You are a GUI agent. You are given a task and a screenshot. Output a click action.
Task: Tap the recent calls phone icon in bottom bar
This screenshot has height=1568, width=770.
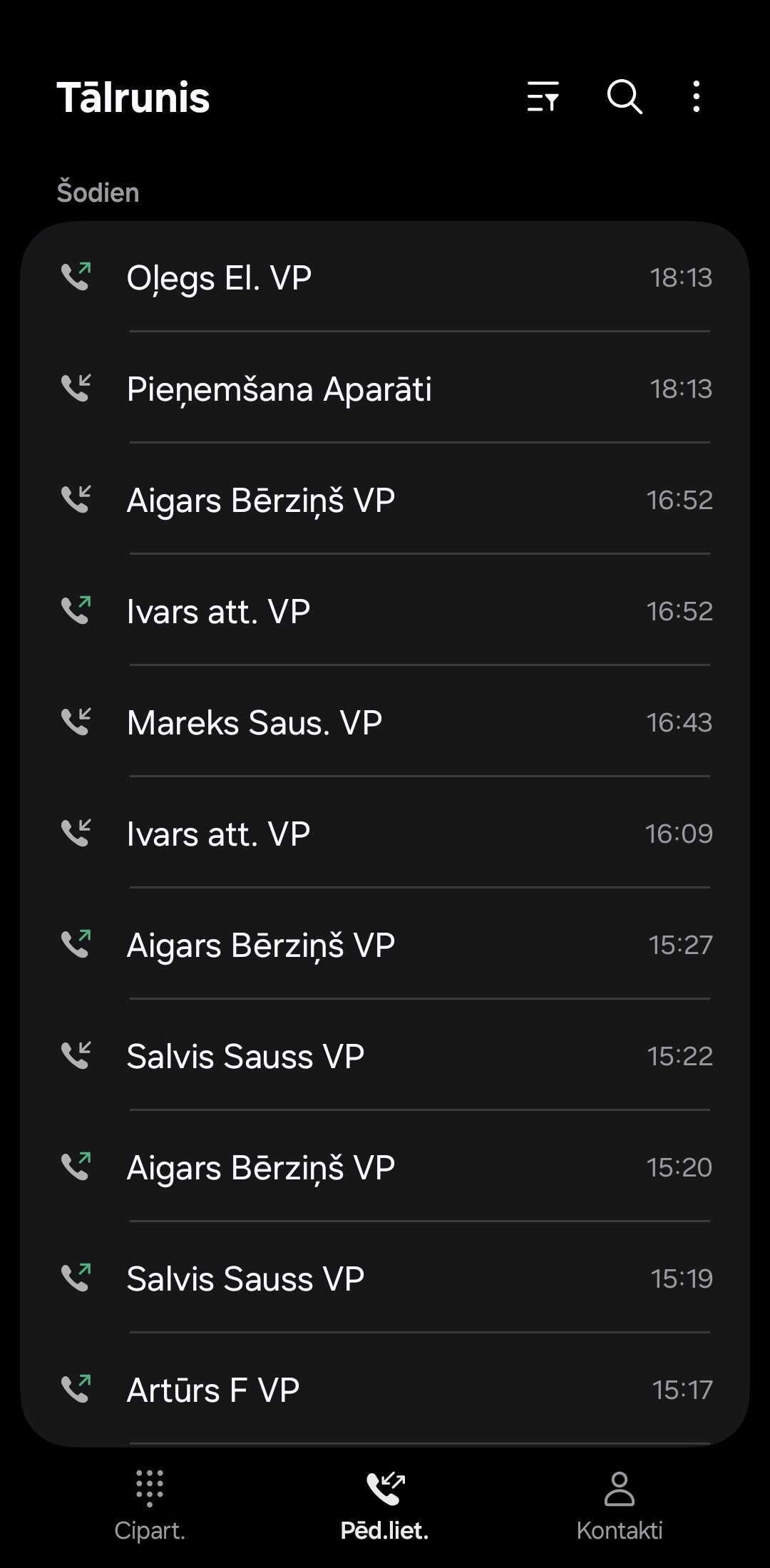coord(385,1488)
